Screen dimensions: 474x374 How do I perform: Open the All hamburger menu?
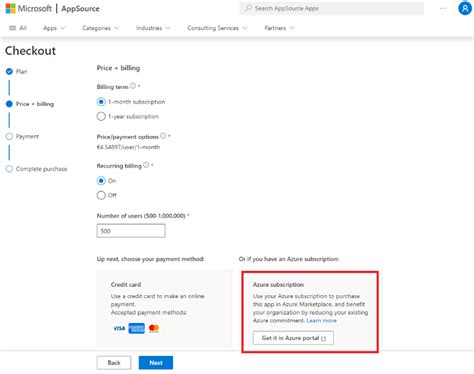click(18, 28)
